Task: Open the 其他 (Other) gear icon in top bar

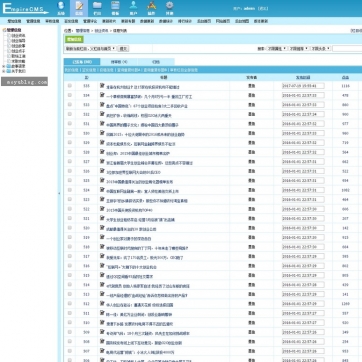Action: (170, 8)
